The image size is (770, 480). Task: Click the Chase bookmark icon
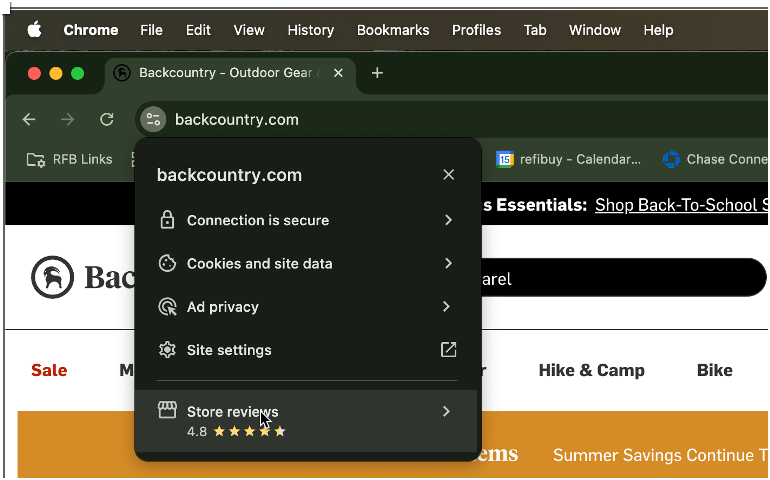click(671, 159)
